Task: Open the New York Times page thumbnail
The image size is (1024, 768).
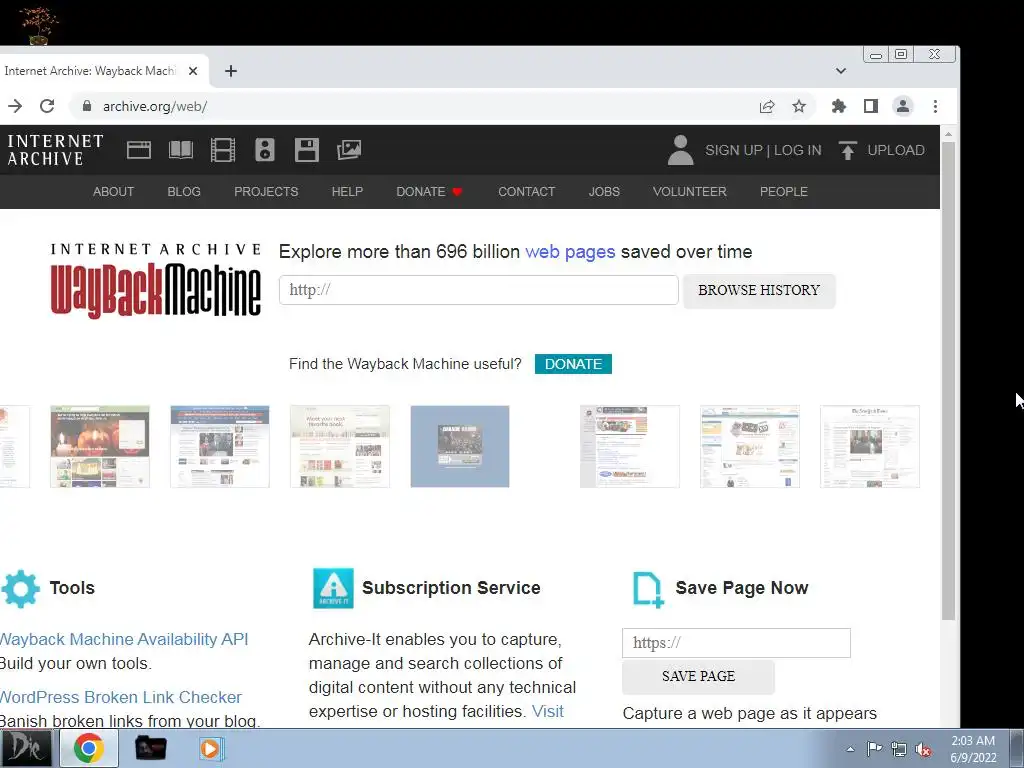Action: (870, 447)
